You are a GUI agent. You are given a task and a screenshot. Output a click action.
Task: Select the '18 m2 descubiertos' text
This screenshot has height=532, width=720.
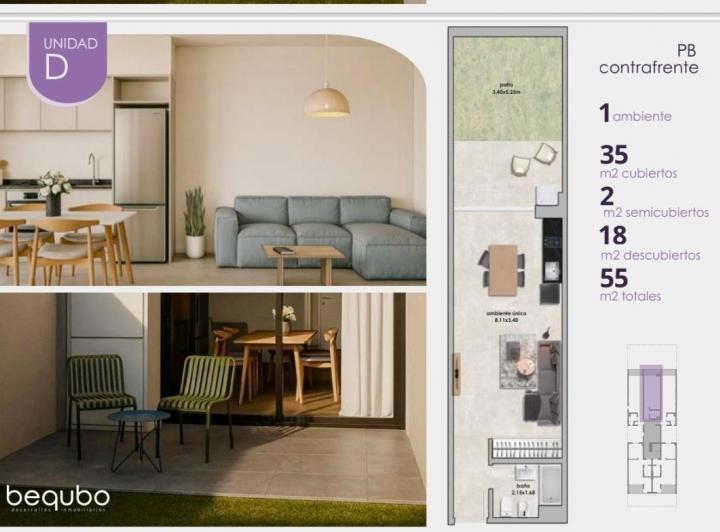coord(650,244)
